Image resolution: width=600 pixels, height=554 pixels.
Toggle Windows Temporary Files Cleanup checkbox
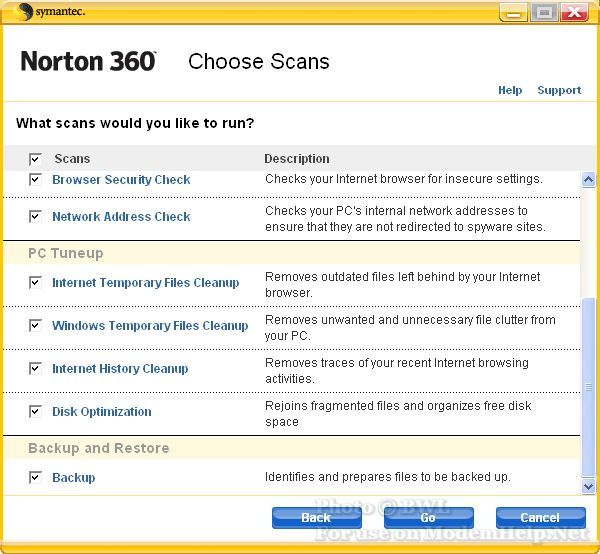(35, 325)
